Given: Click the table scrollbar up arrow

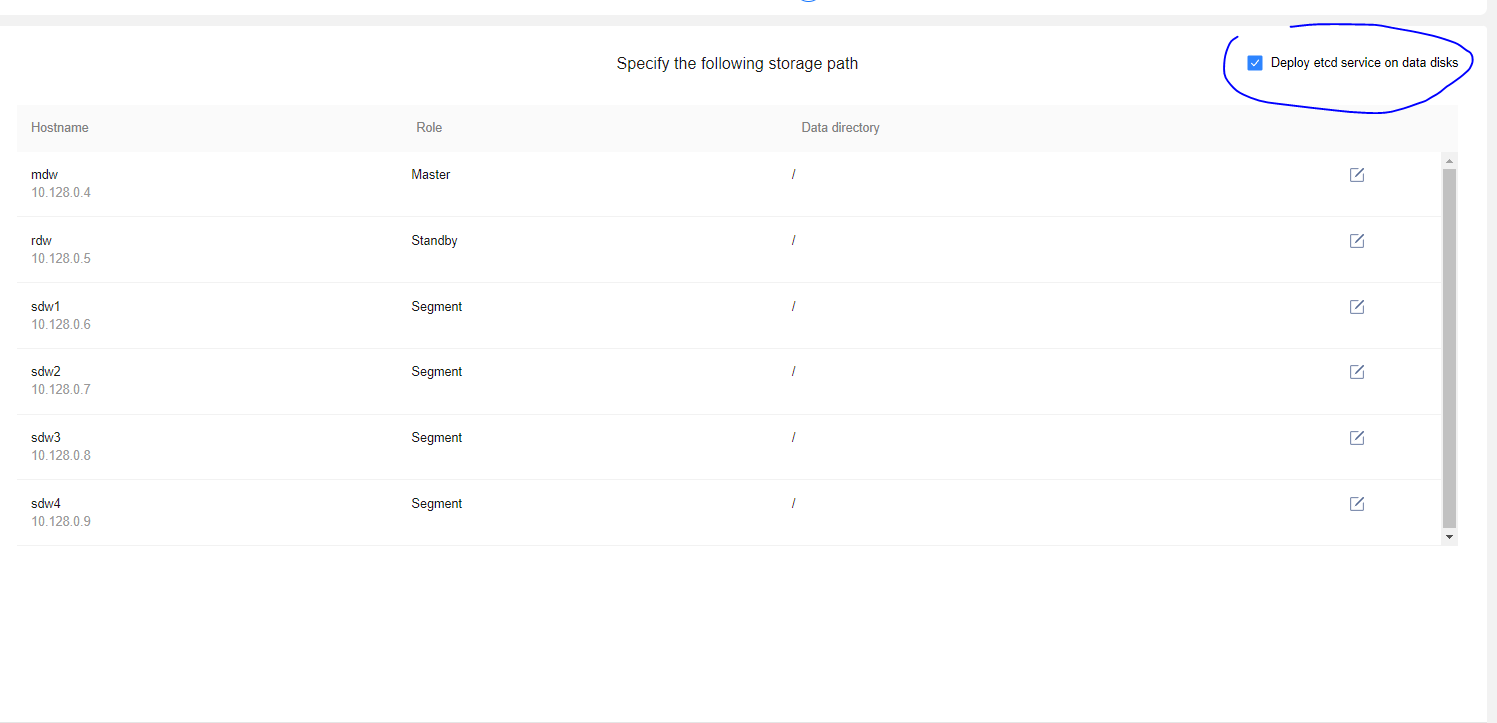Looking at the screenshot, I should click(1449, 160).
